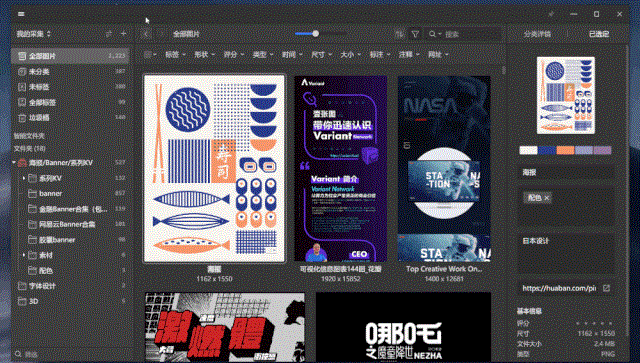Open the 垃圾桶 trash item
This screenshot has width=640, height=363.
pyautogui.click(x=71, y=118)
